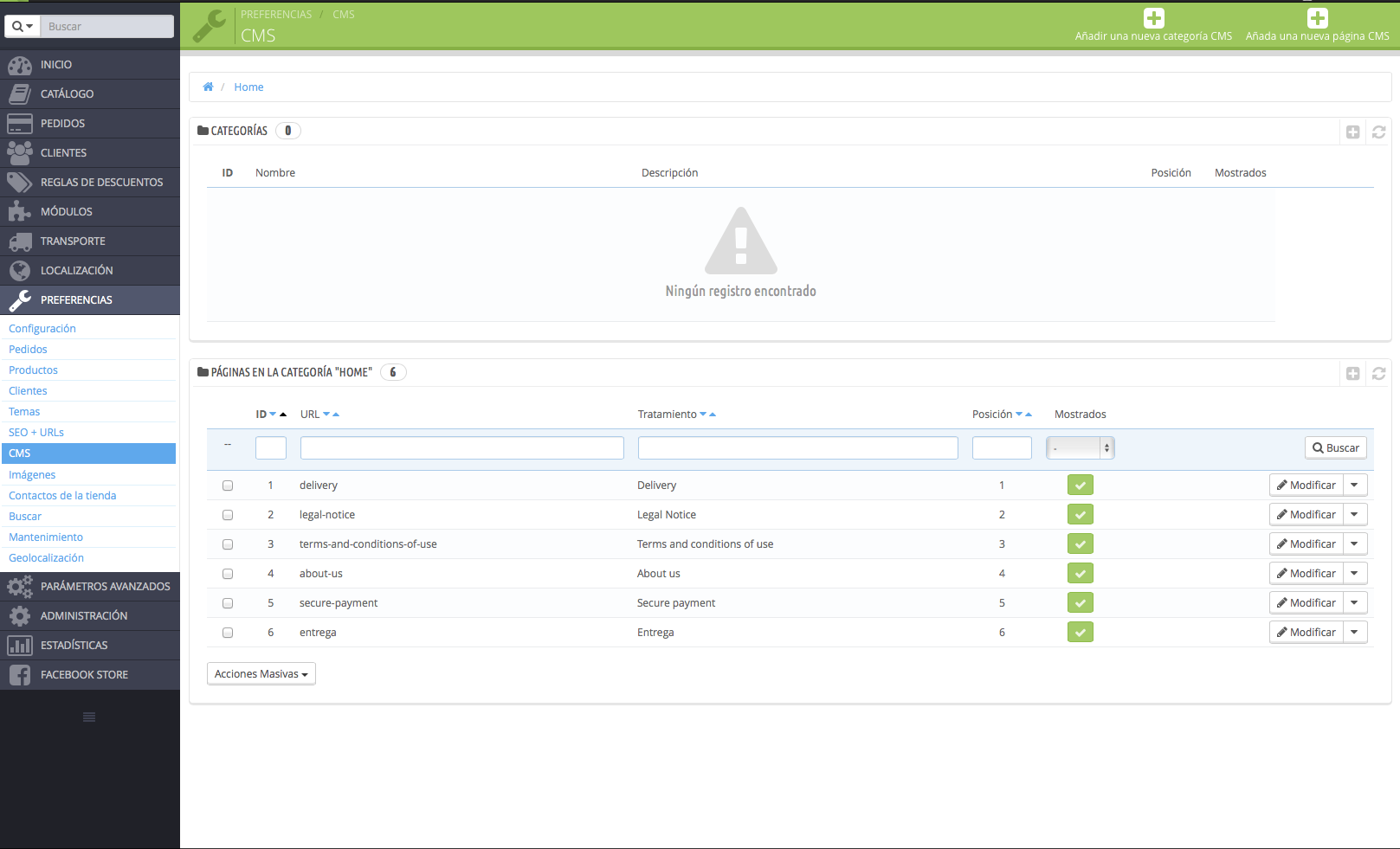Open Inicio dashboard icon in sidebar

pos(20,65)
